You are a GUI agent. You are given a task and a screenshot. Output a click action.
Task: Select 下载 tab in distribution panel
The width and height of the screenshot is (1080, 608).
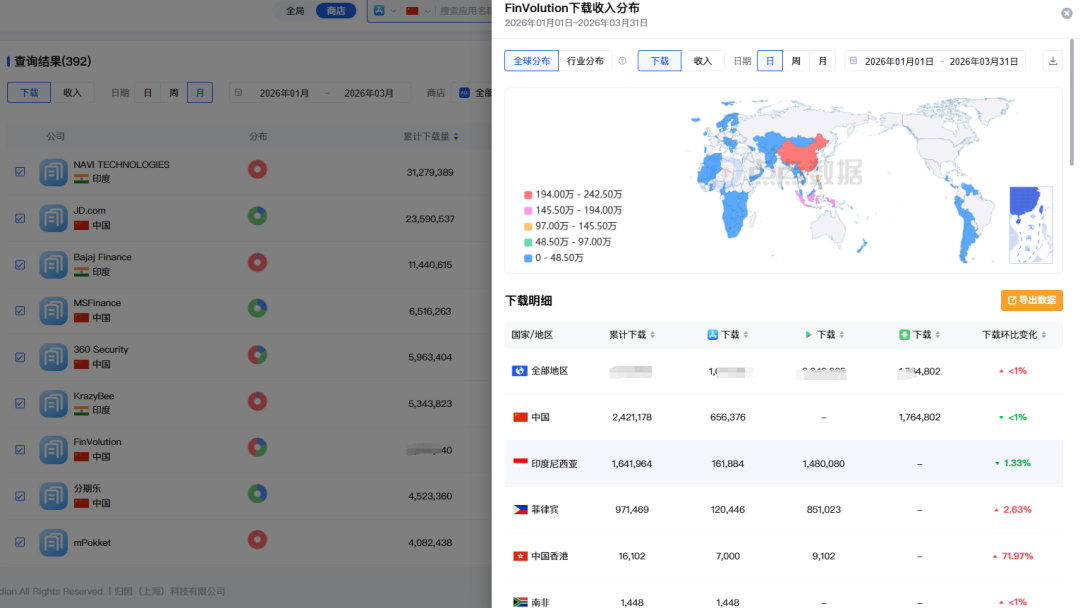(x=659, y=61)
